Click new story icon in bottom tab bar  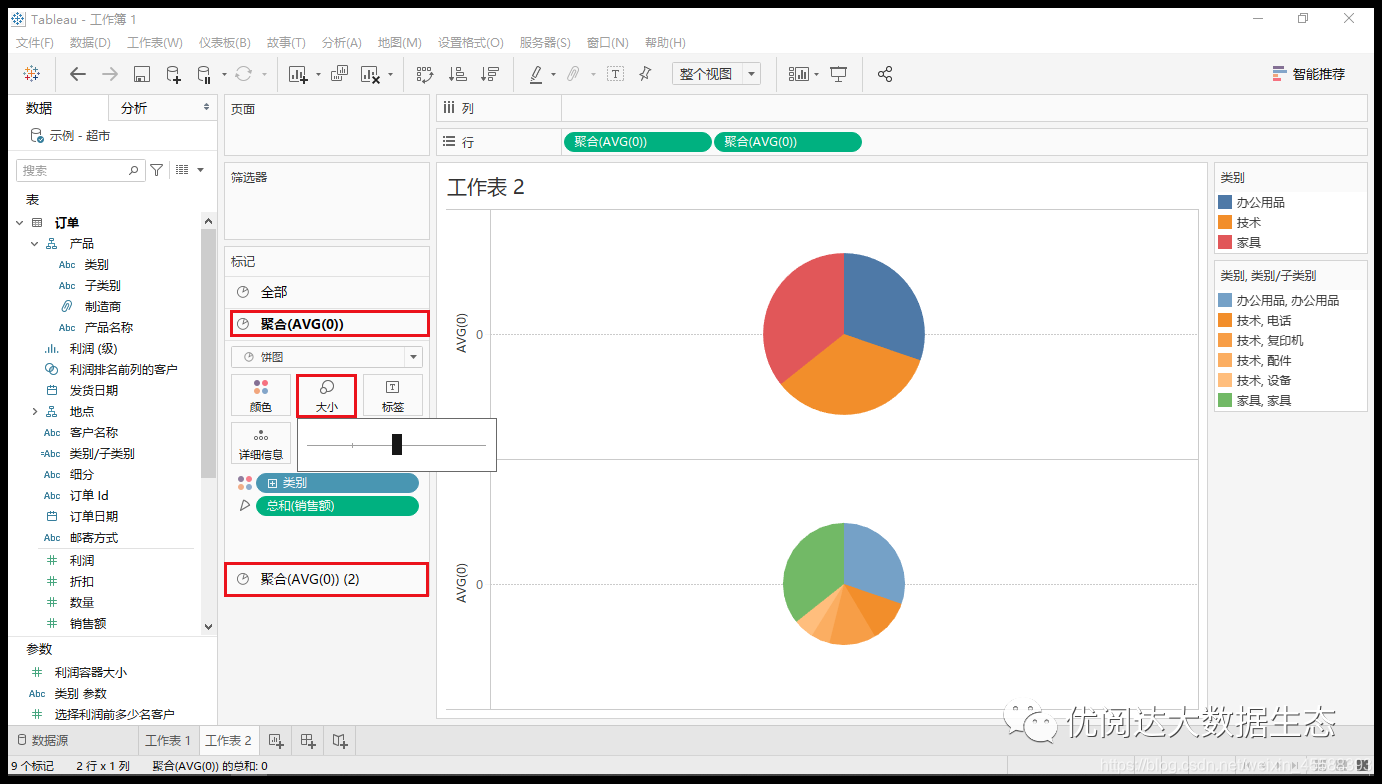[x=340, y=740]
